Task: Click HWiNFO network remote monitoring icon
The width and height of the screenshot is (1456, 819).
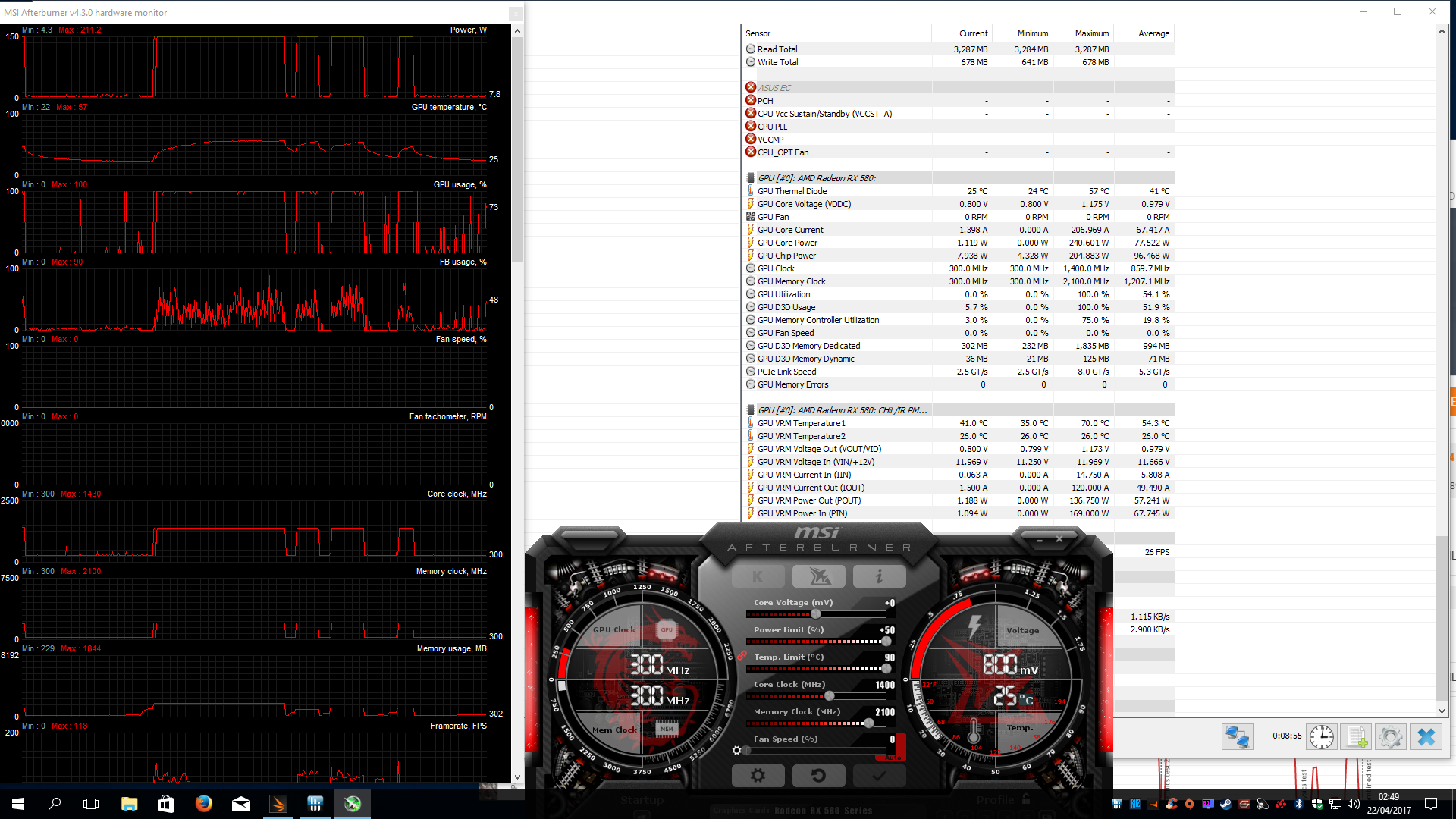Action: pyautogui.click(x=1237, y=736)
